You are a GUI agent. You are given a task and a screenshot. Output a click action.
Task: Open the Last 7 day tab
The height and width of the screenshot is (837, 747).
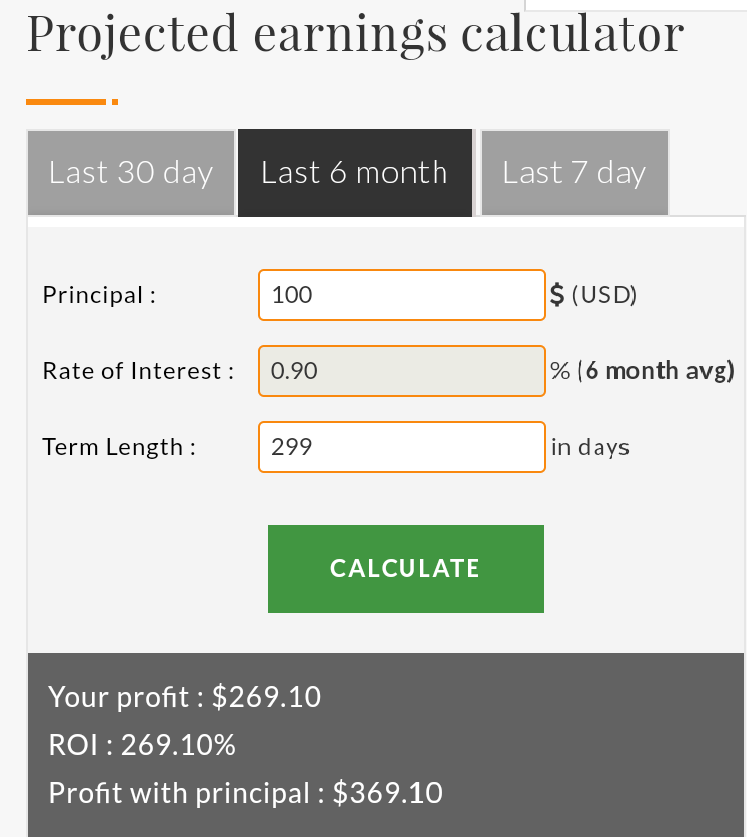click(x=574, y=173)
